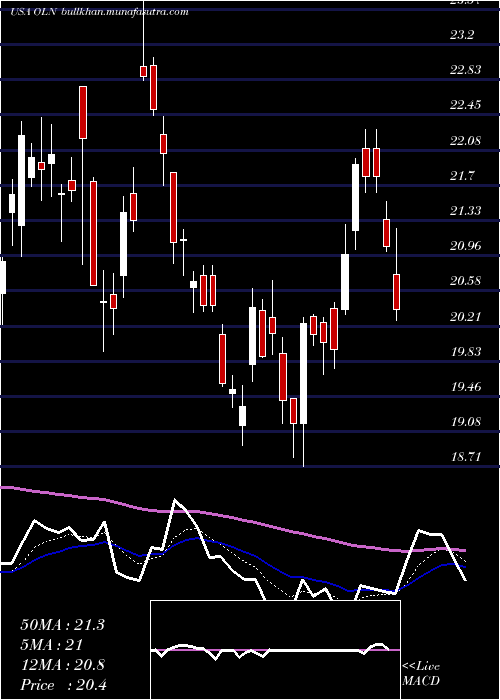Click the 20.21 price axis label
This screenshot has width=500, height=700.
(466, 316)
